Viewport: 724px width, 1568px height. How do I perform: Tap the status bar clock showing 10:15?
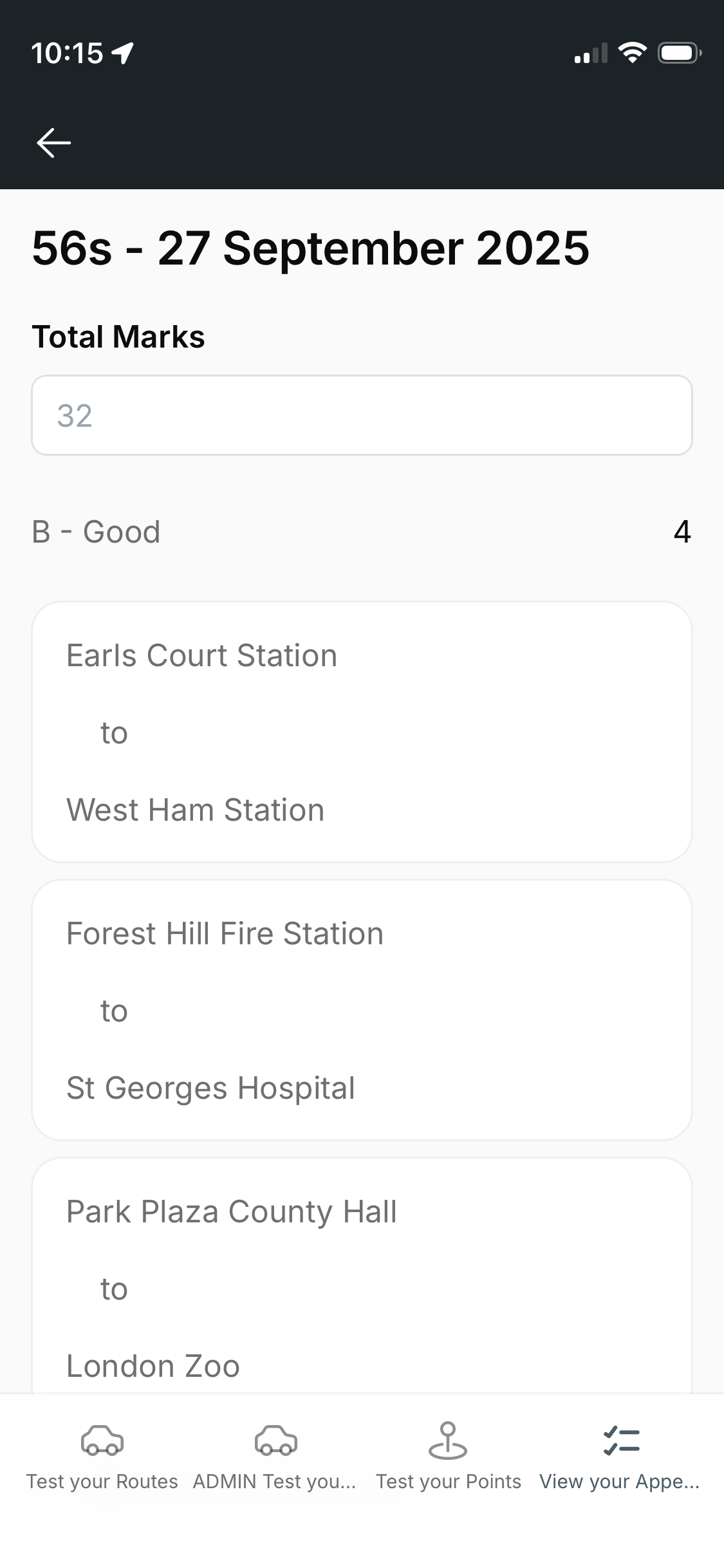(x=67, y=53)
